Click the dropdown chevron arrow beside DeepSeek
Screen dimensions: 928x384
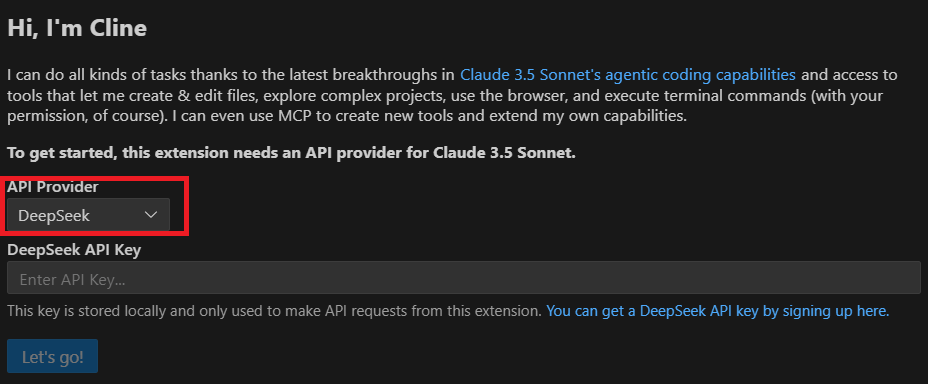click(x=151, y=215)
